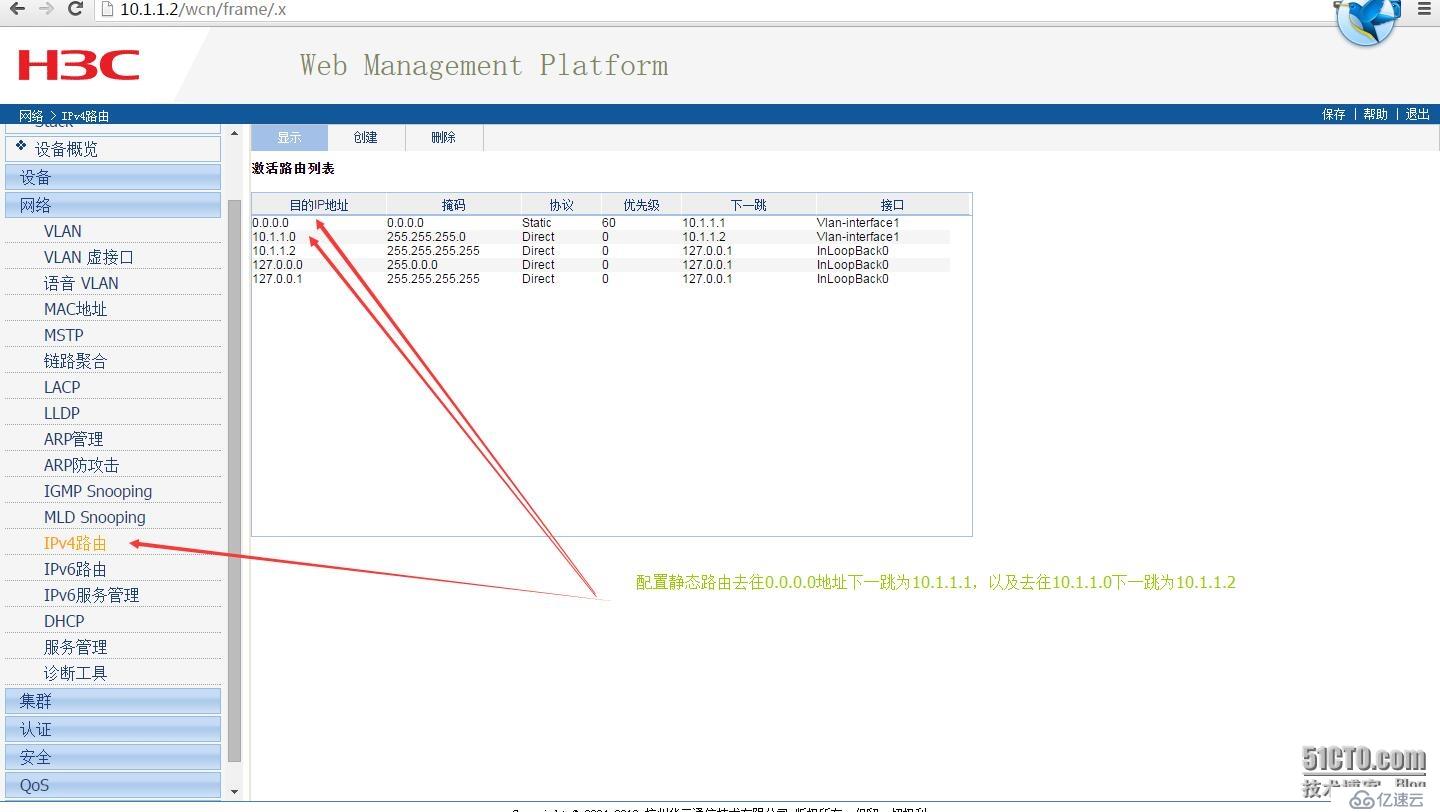The width and height of the screenshot is (1440, 812).
Task: Select the 10.1.1.0 destination cell
Action: pos(274,237)
